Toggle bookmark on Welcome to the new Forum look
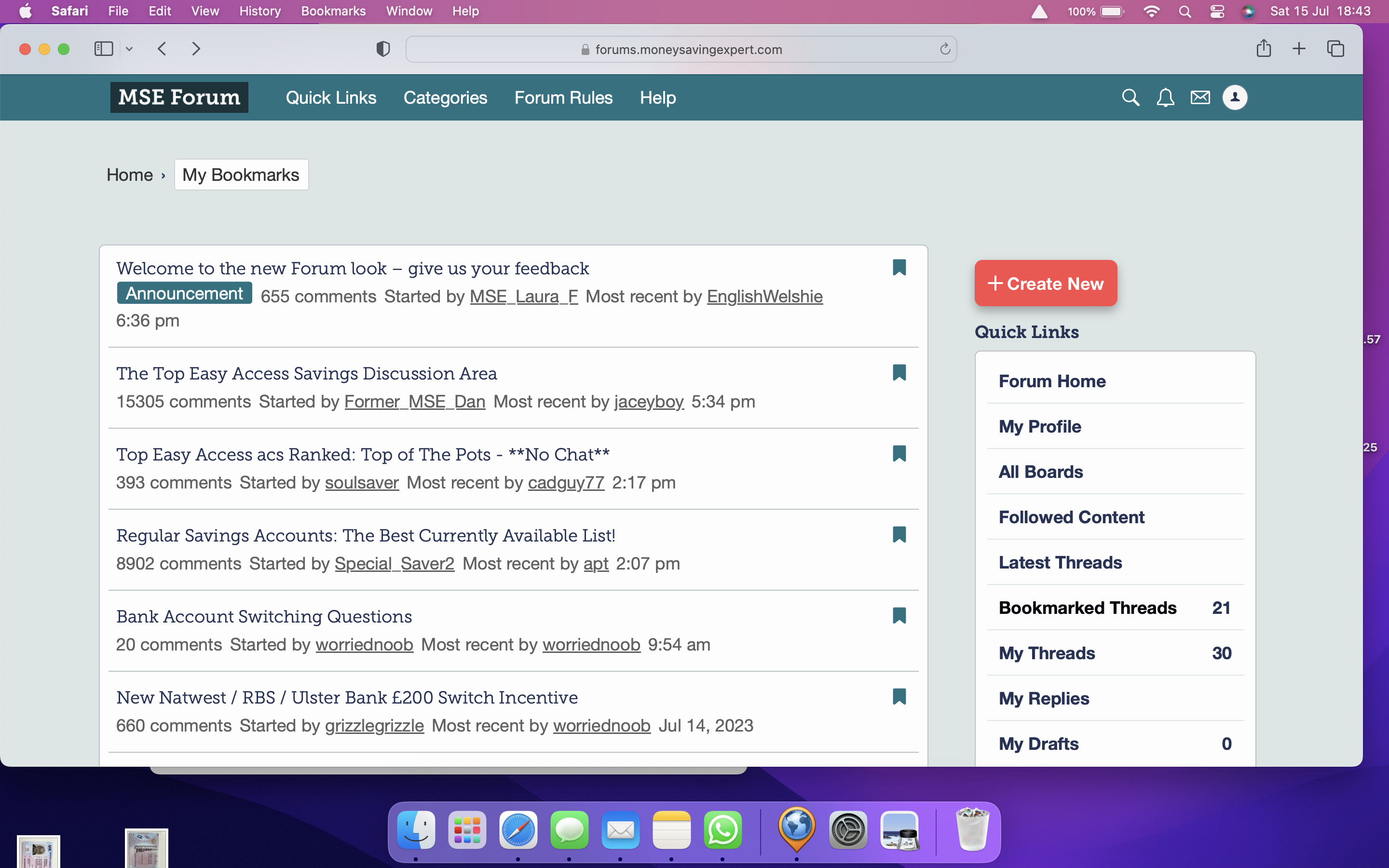This screenshot has height=868, width=1389. click(899, 268)
